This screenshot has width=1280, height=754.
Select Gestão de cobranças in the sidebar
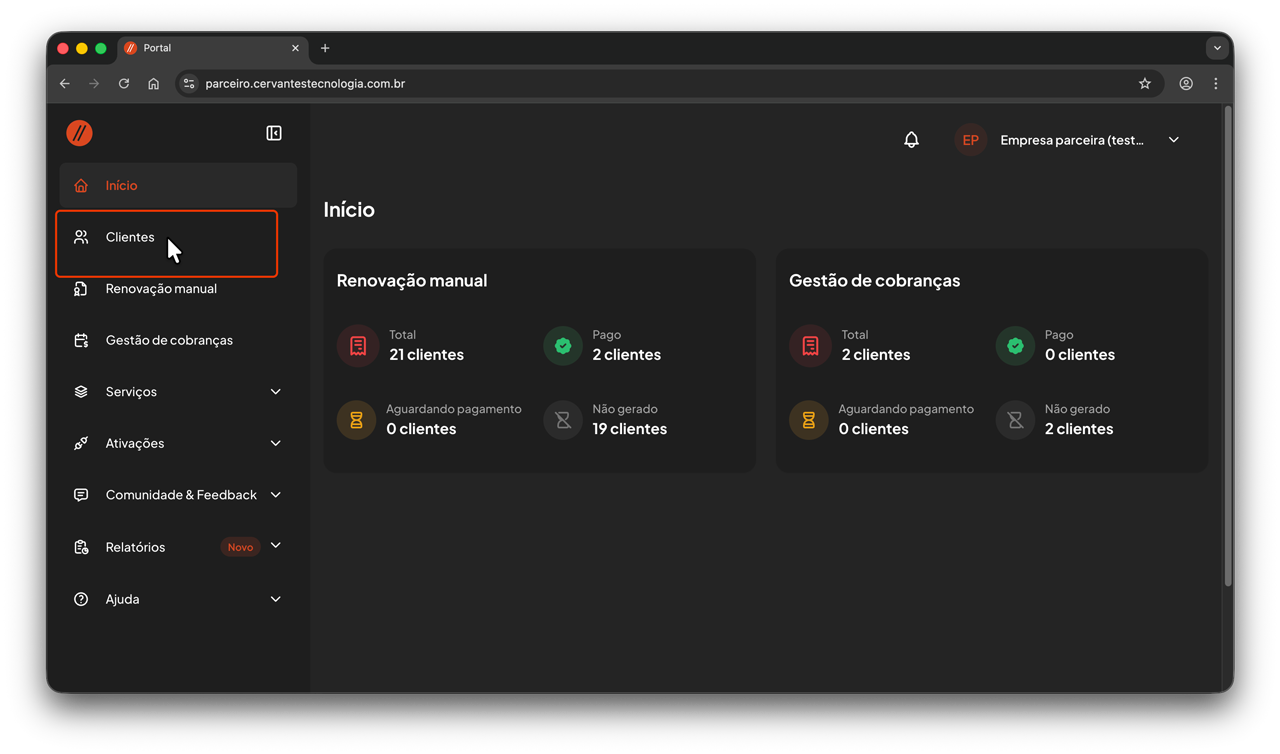coord(169,340)
